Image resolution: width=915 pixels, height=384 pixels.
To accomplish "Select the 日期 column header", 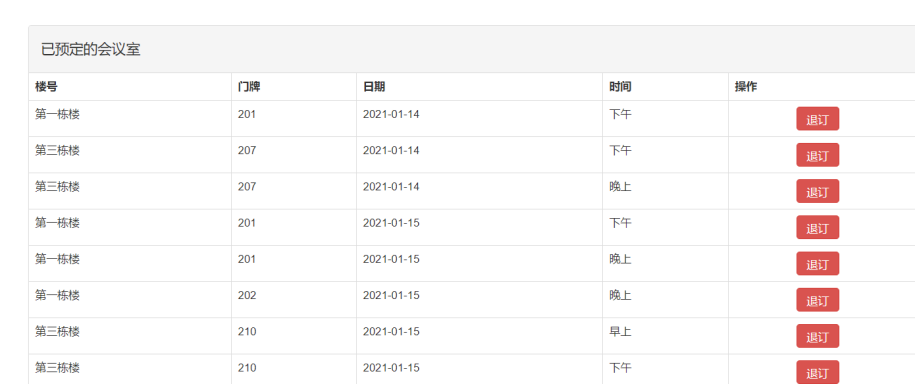I will (x=374, y=87).
